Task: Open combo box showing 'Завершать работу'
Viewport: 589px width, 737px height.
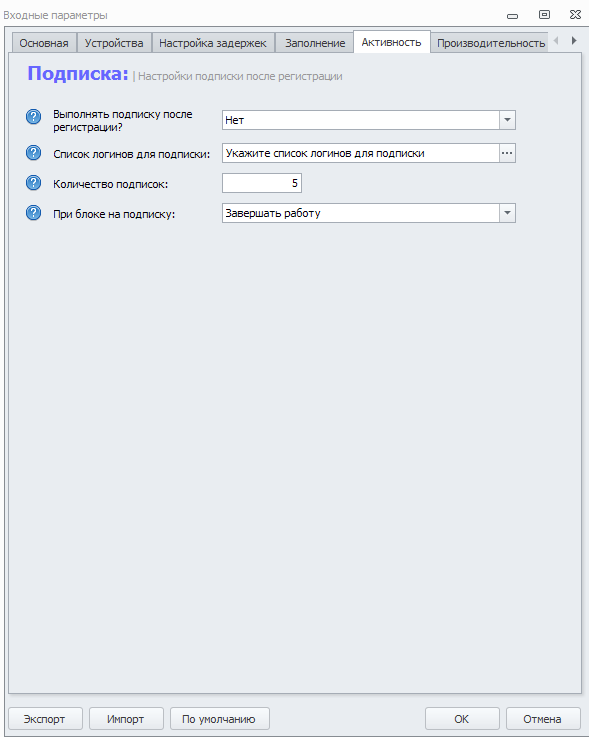Action: coord(369,213)
